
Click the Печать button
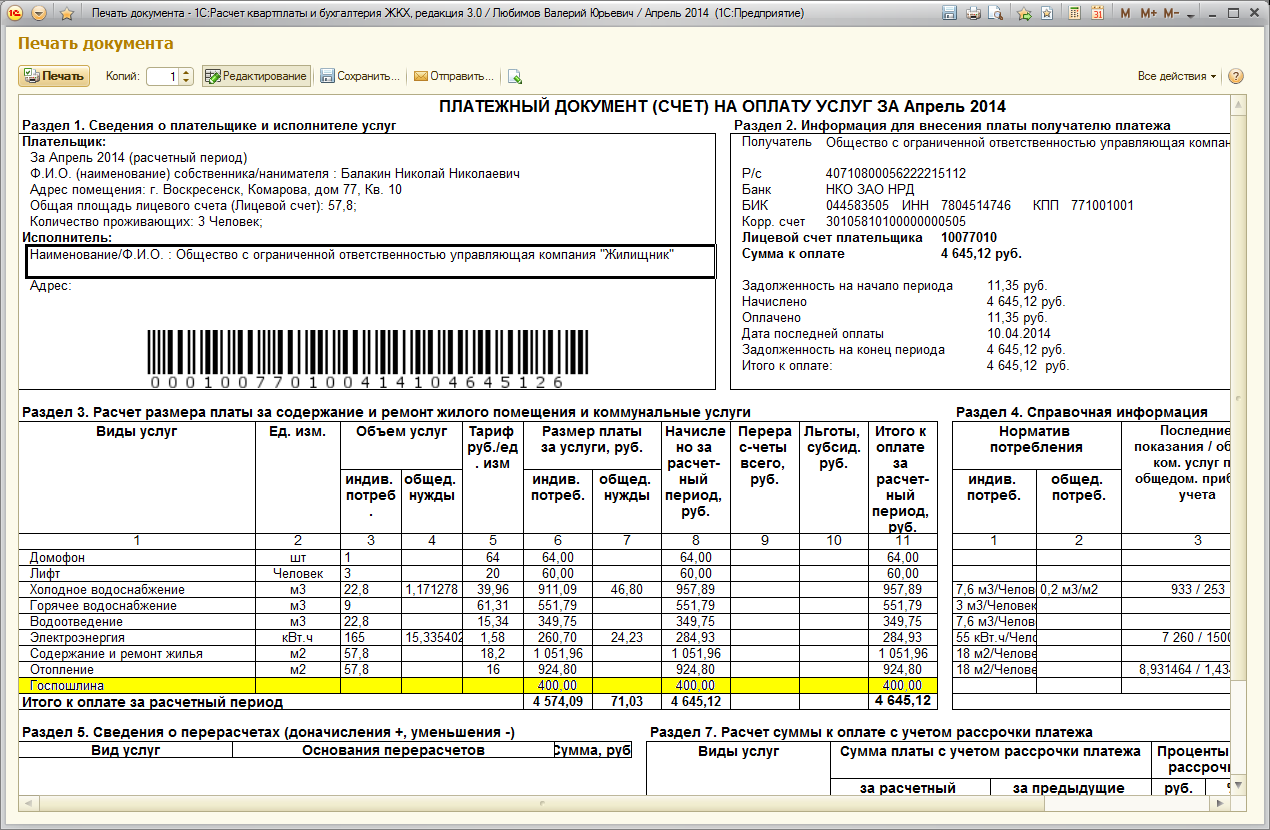click(x=54, y=76)
